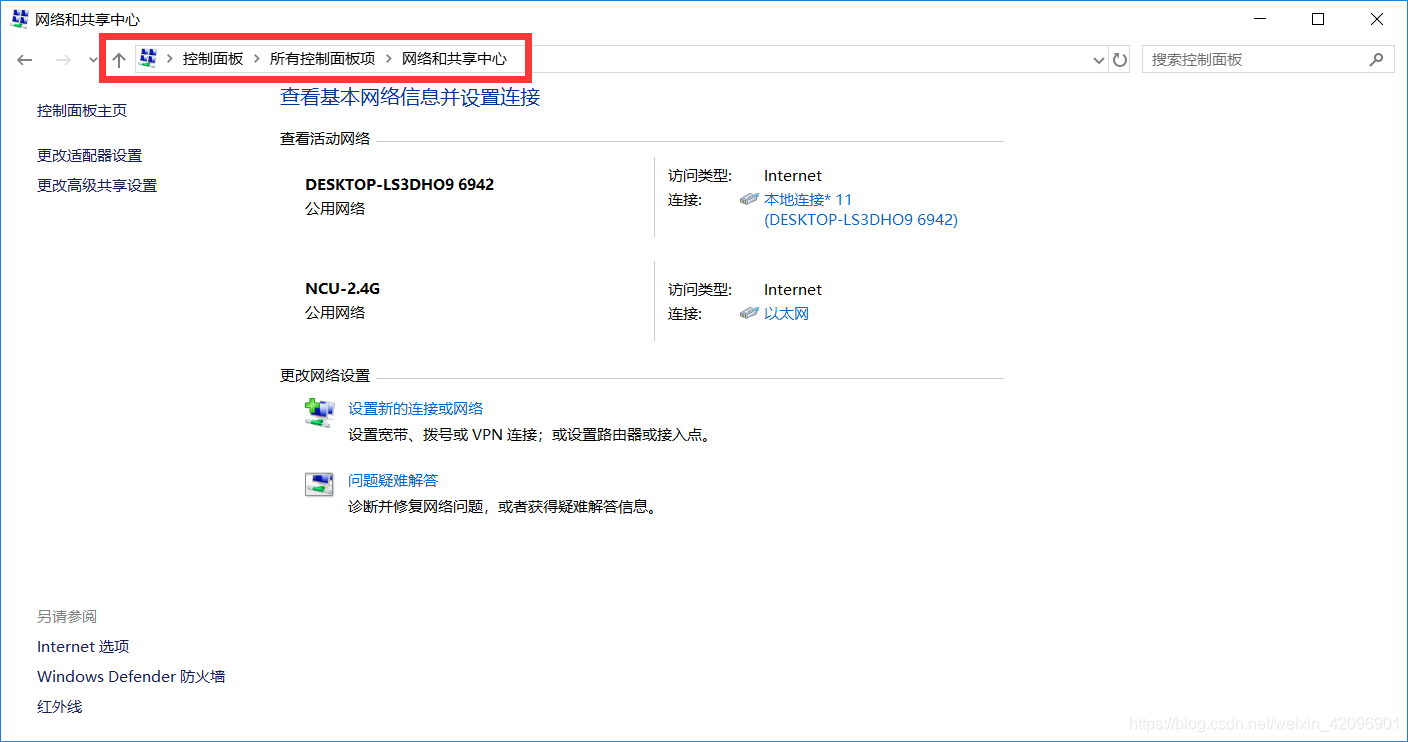This screenshot has width=1408, height=742.
Task: Click the magnifier icon in the search box
Action: click(x=1378, y=59)
